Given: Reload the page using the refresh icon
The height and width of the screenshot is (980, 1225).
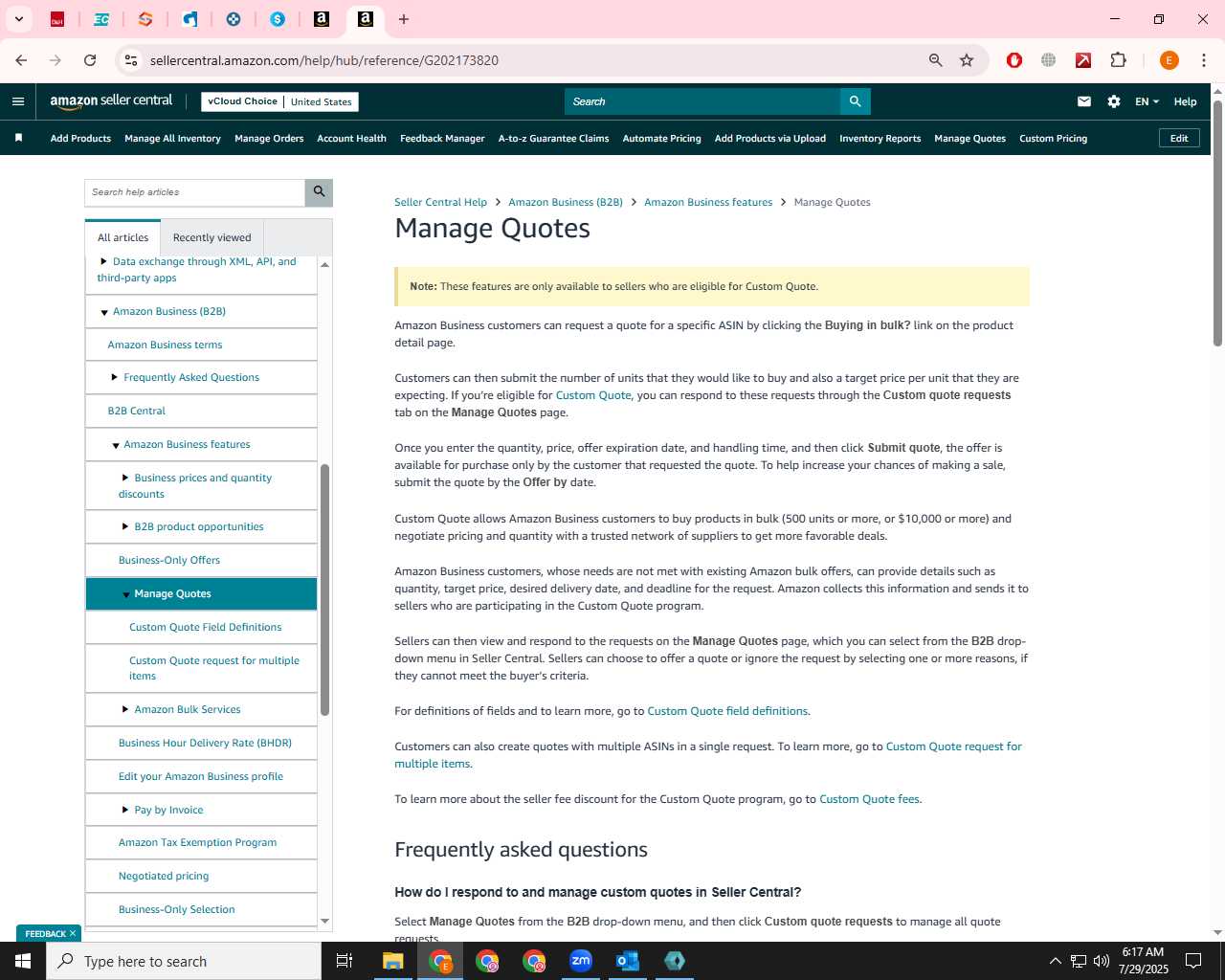Looking at the screenshot, I should pos(90,60).
